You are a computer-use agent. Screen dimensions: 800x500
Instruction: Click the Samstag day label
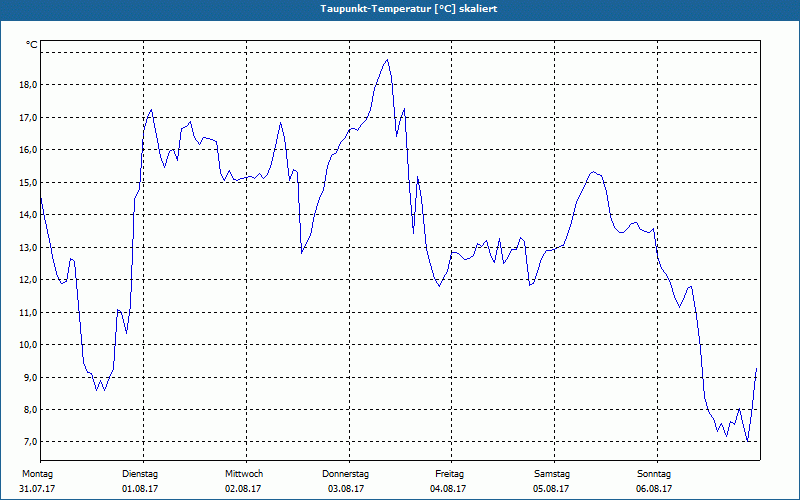(x=552, y=474)
